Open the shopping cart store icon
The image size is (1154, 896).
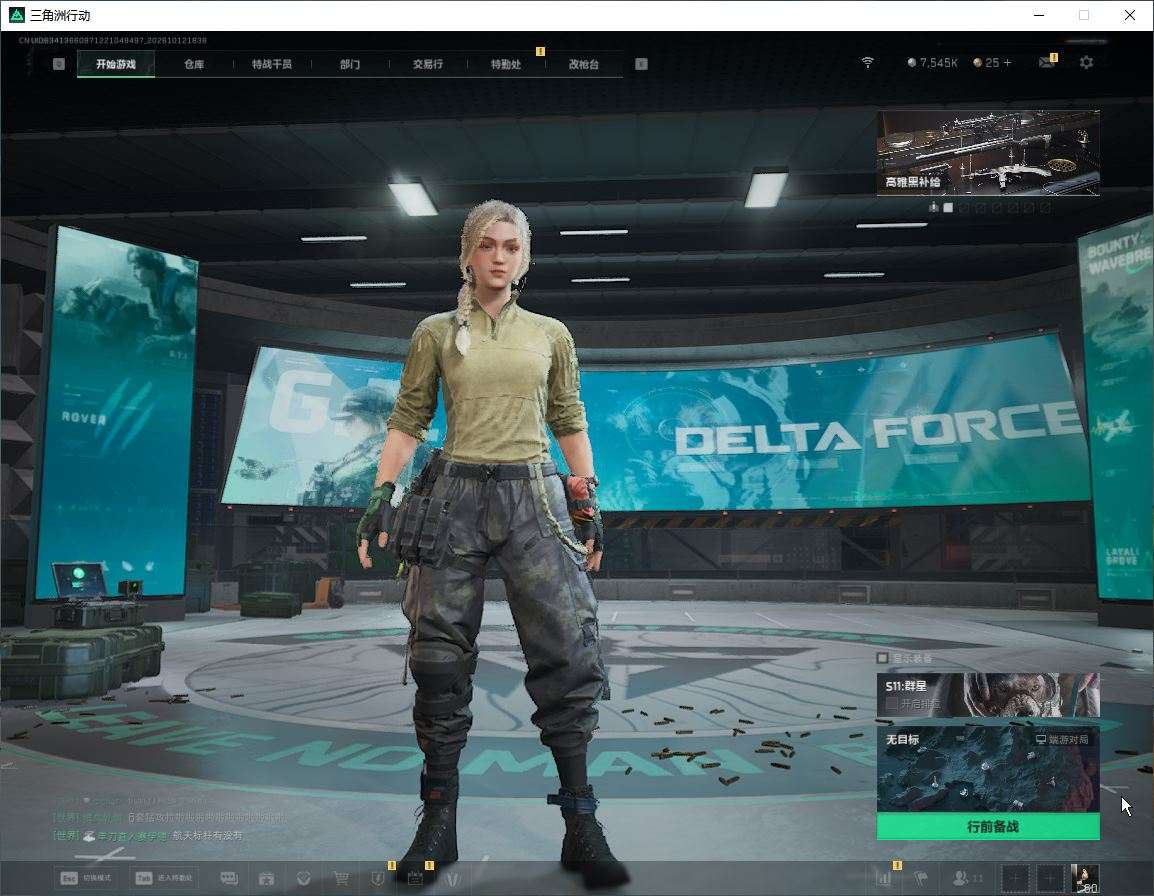point(341,878)
